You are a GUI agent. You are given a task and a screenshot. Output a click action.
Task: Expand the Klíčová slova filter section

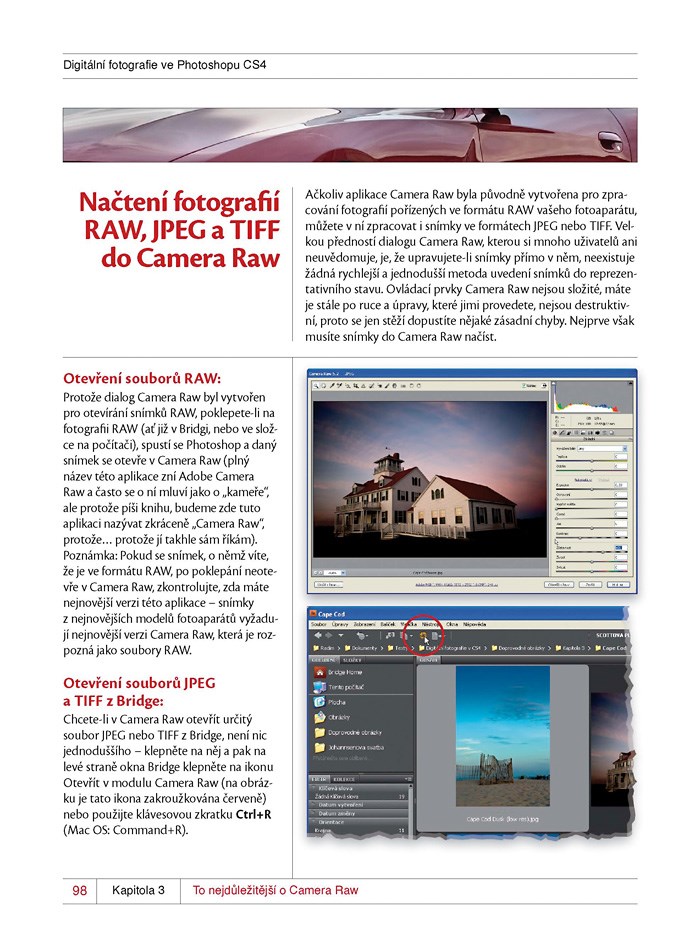click(313, 788)
